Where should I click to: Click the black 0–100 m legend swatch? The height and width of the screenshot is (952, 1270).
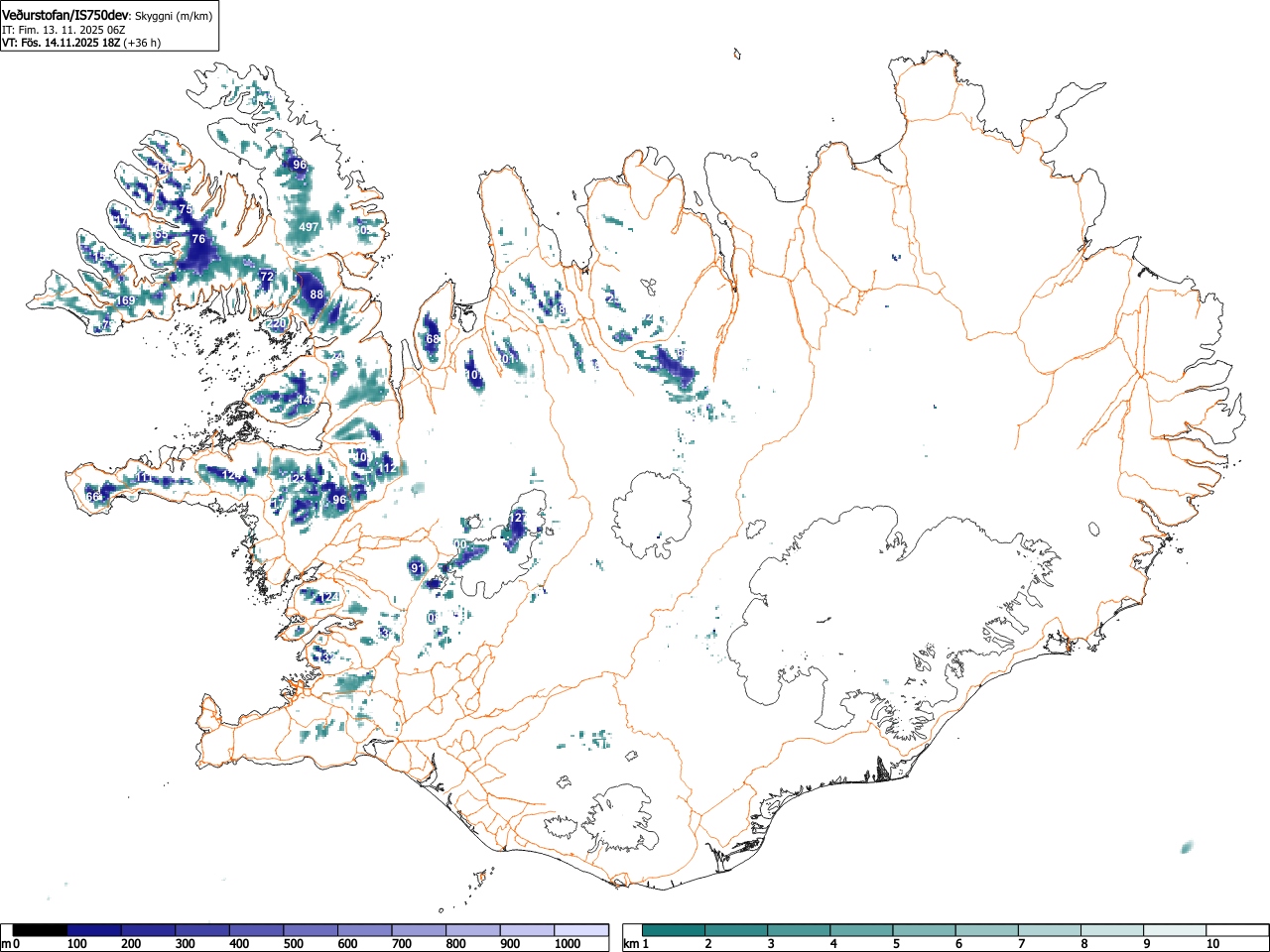coord(41,930)
